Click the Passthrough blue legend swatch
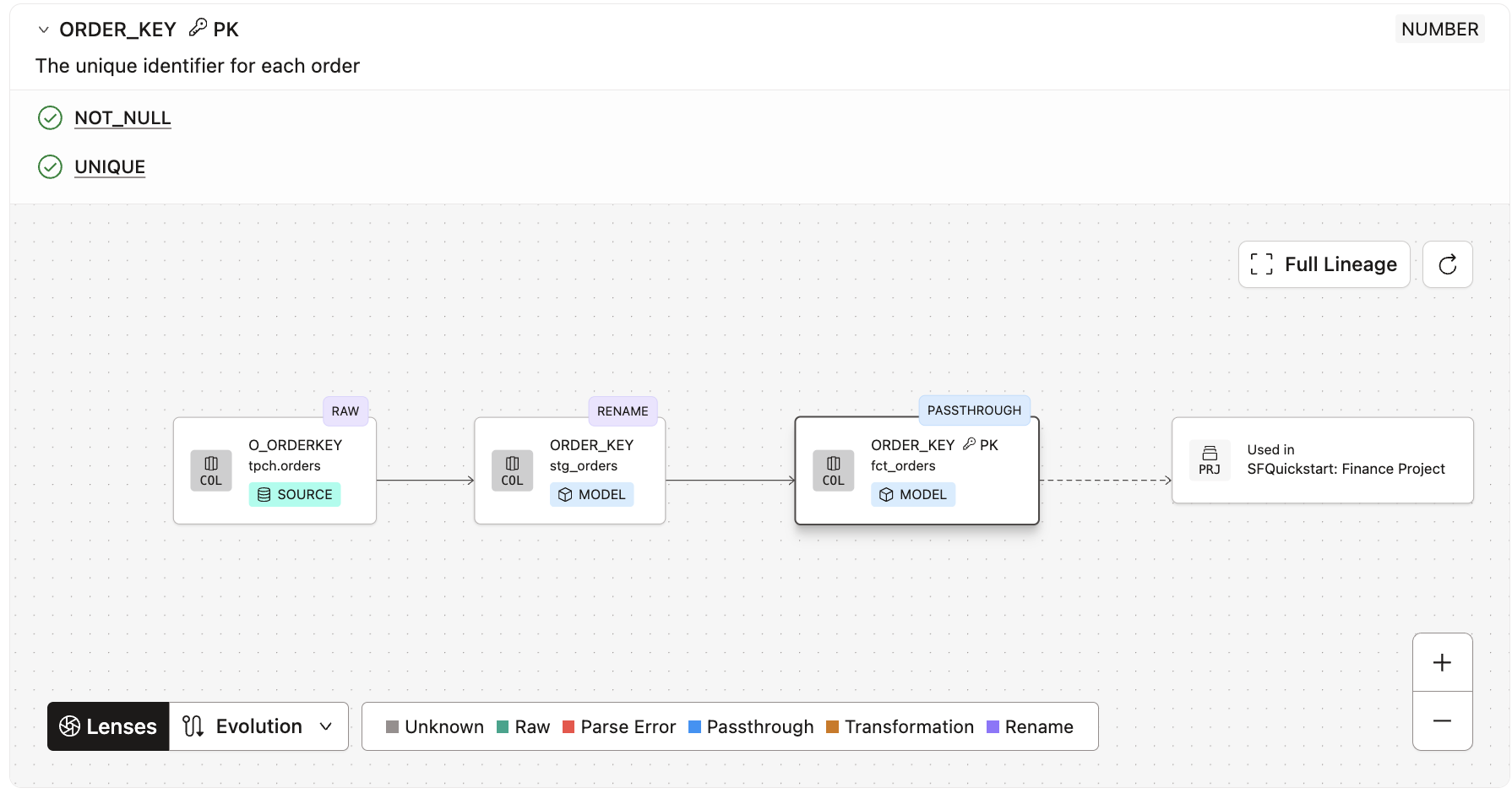This screenshot has height=799, width=1512. (x=695, y=727)
